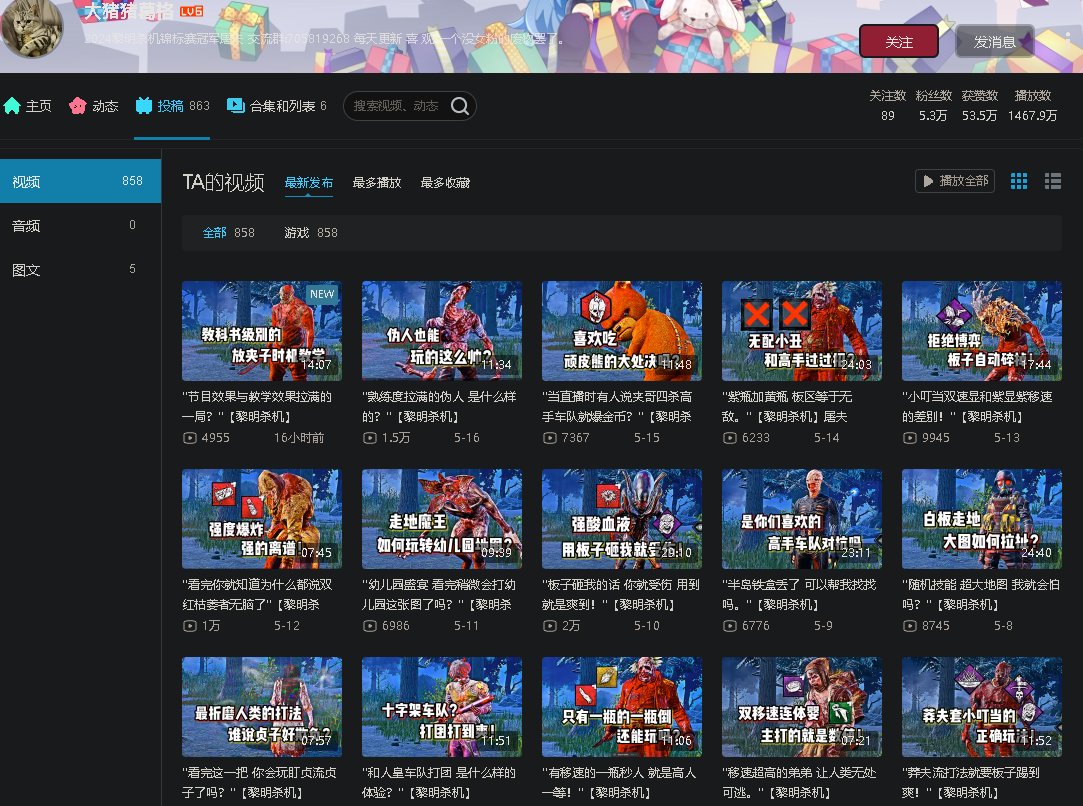1083x806 pixels.
Task: Open the NEW video thumbnail 14:07
Action: 262,331
